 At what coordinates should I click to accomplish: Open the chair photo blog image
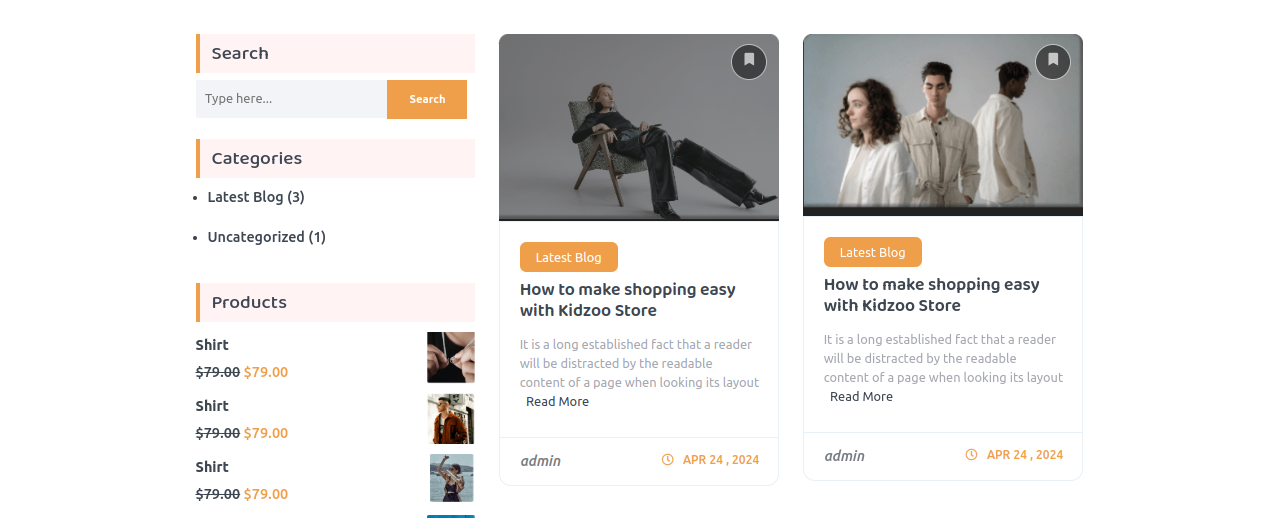[638, 128]
